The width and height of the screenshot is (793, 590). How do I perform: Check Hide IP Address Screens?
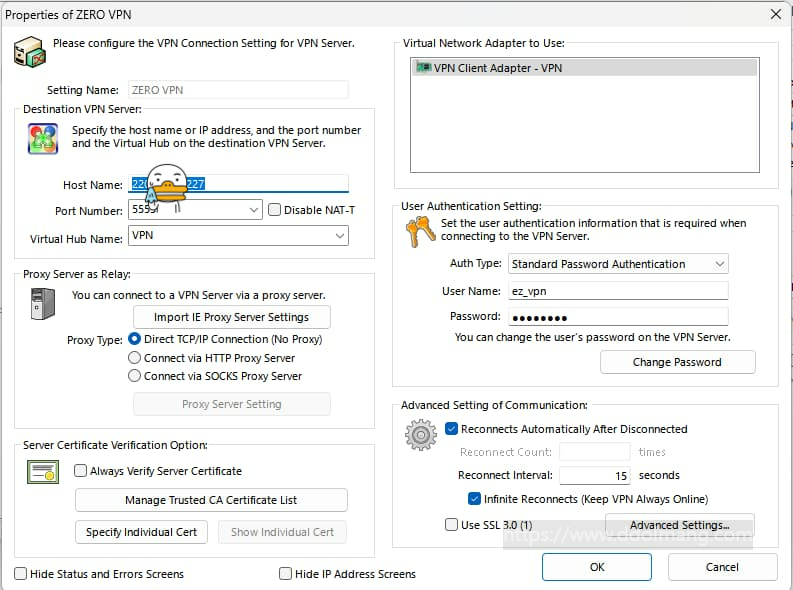tap(285, 574)
